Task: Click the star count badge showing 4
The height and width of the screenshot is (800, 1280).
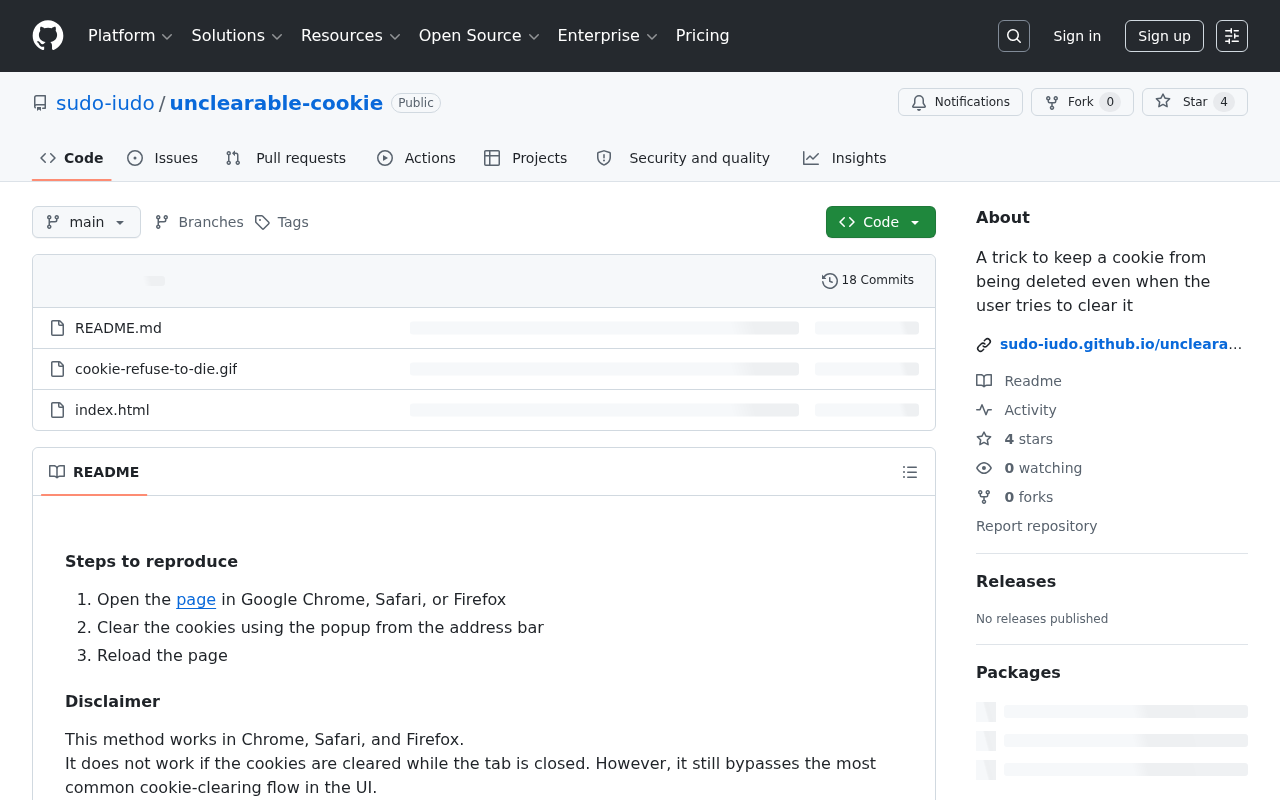Action: (x=1224, y=102)
